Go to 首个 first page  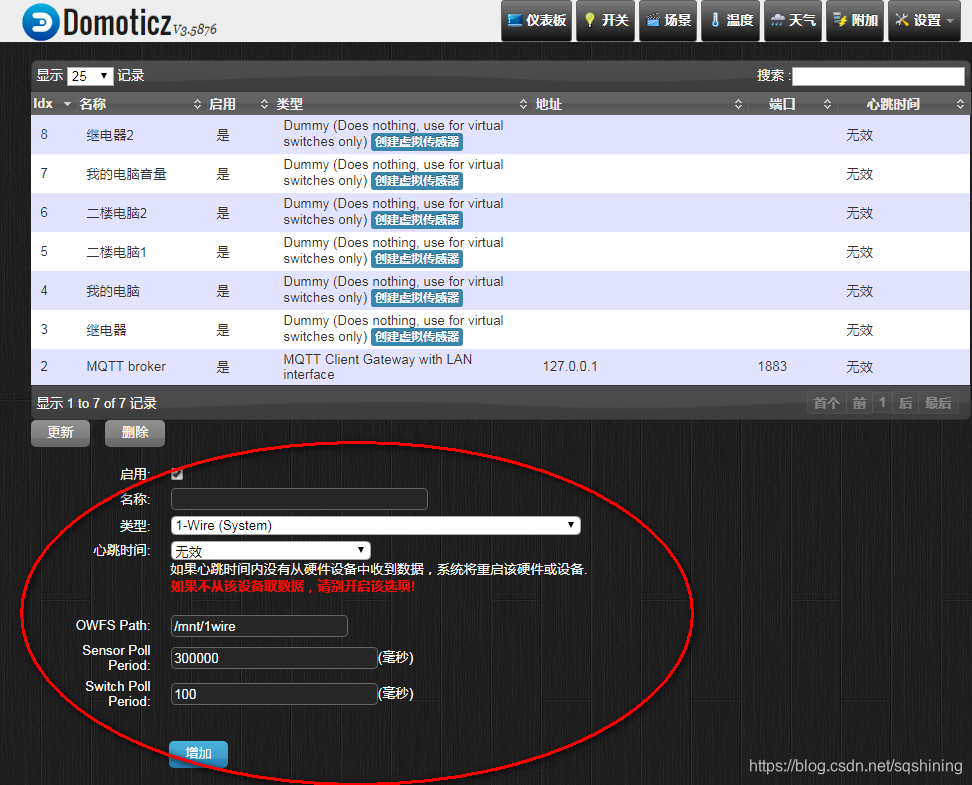(826, 404)
